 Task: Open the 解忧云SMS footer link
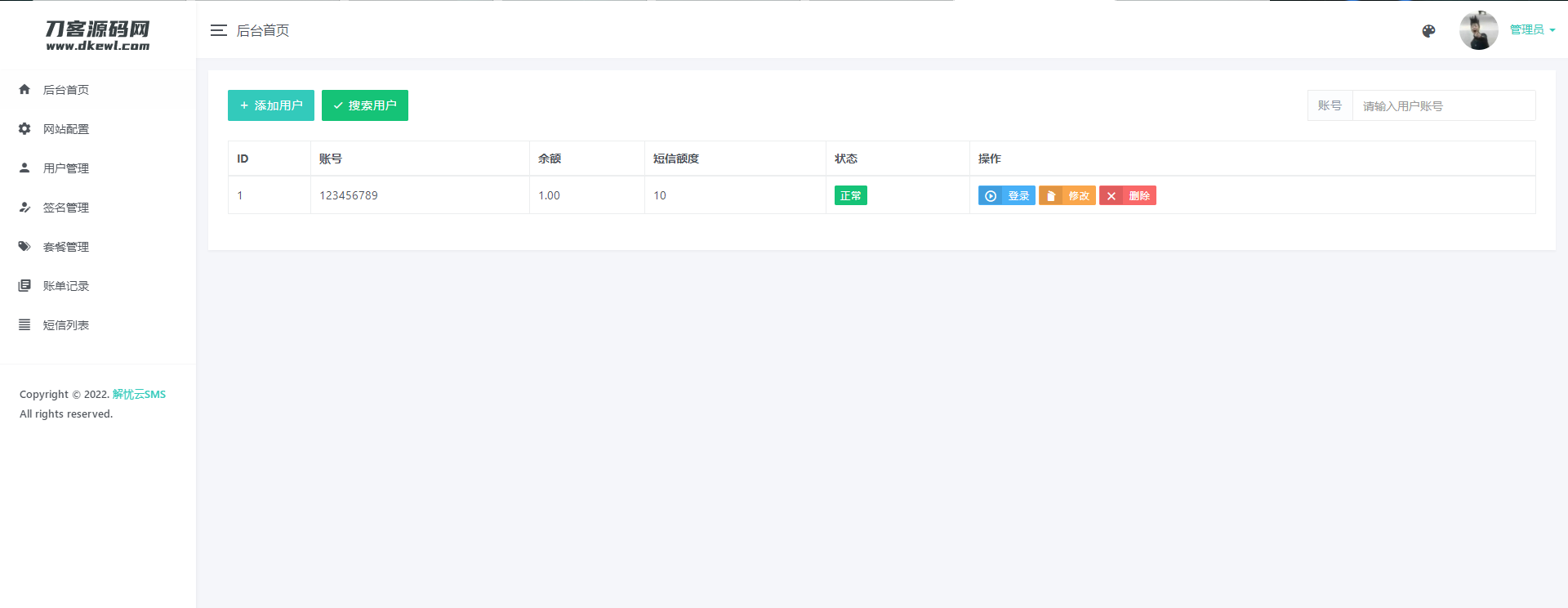139,394
